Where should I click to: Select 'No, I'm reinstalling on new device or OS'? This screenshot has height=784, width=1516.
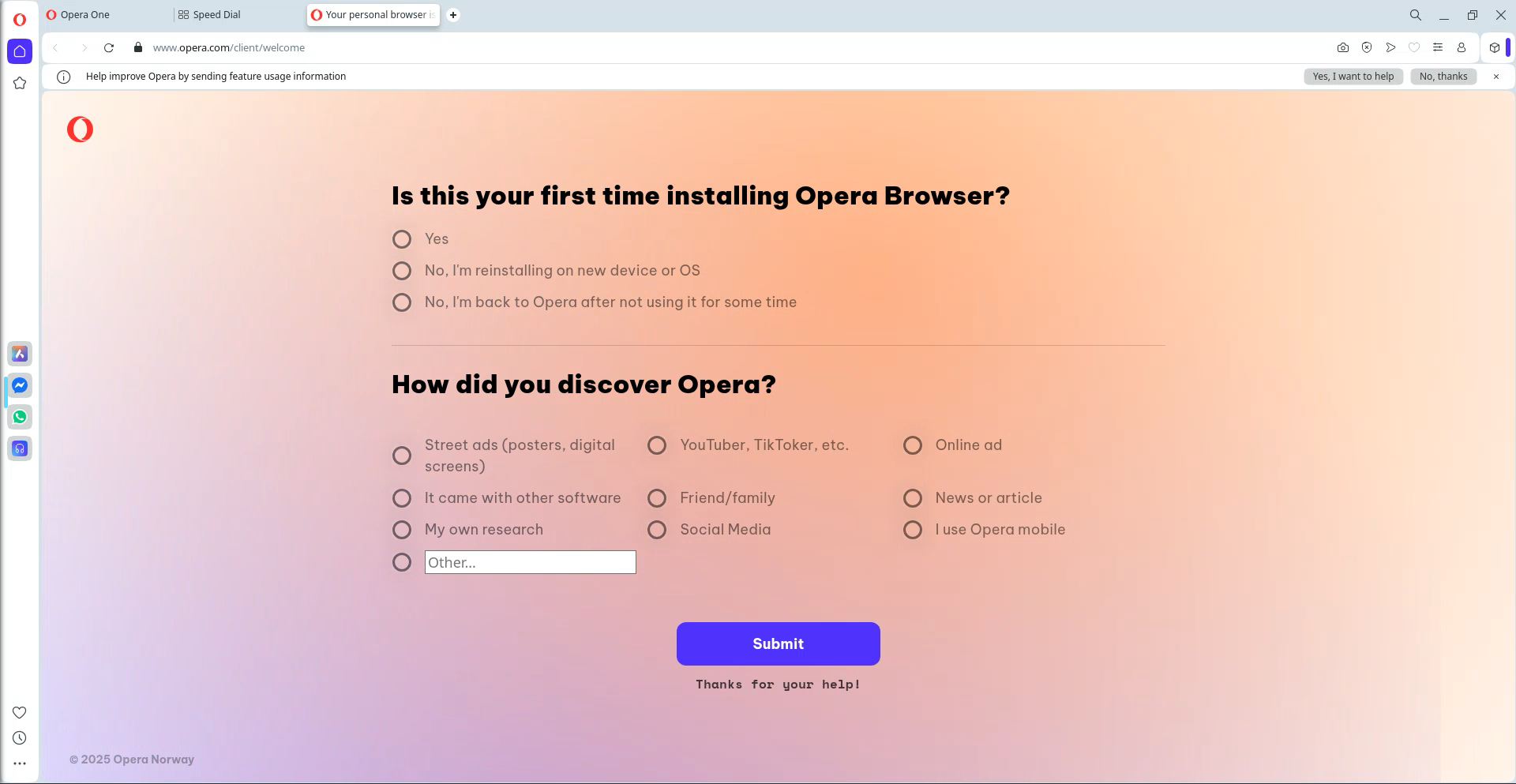point(402,271)
